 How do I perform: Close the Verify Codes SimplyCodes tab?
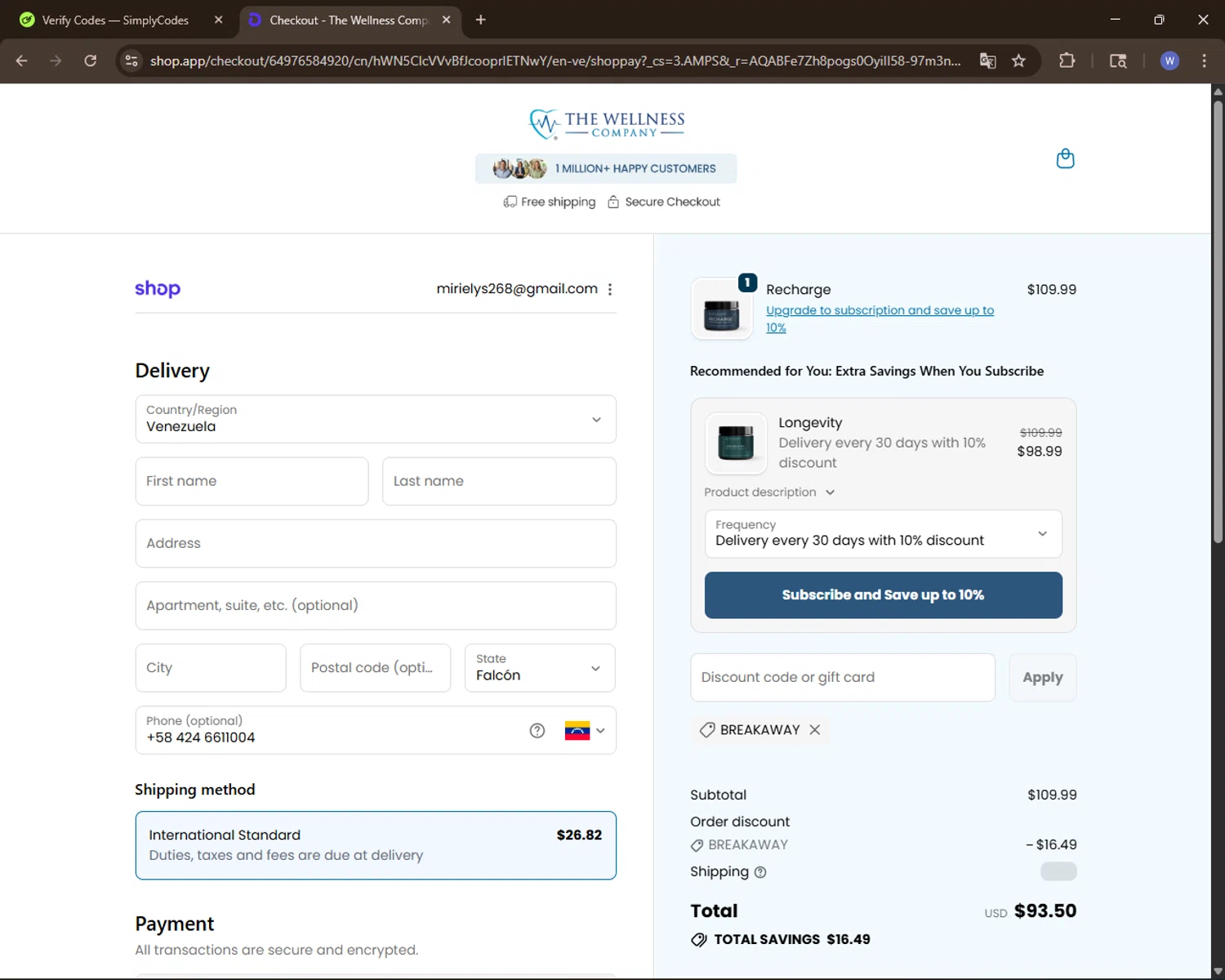218,20
